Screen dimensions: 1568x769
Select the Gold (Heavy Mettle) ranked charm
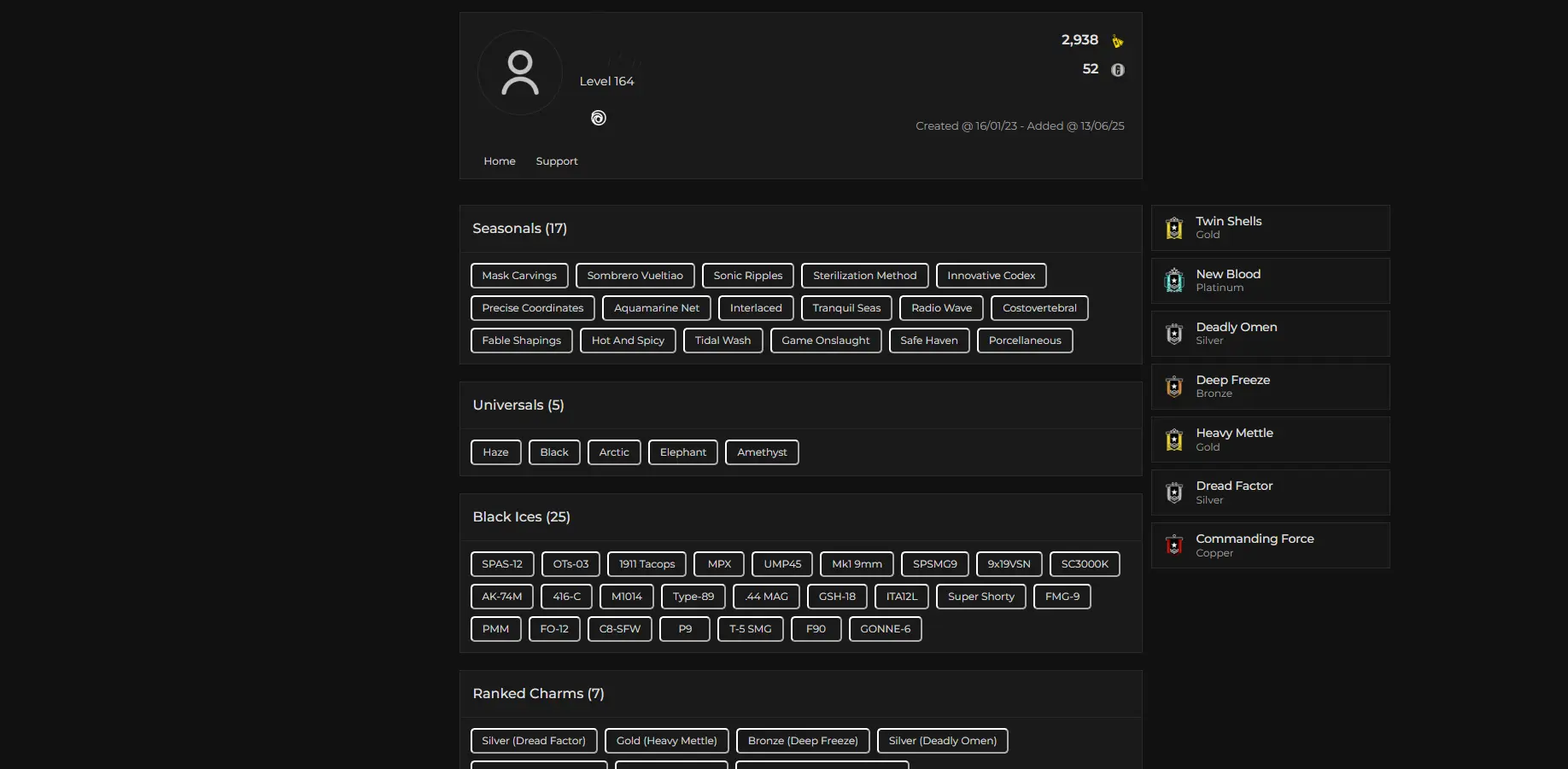tap(666, 741)
